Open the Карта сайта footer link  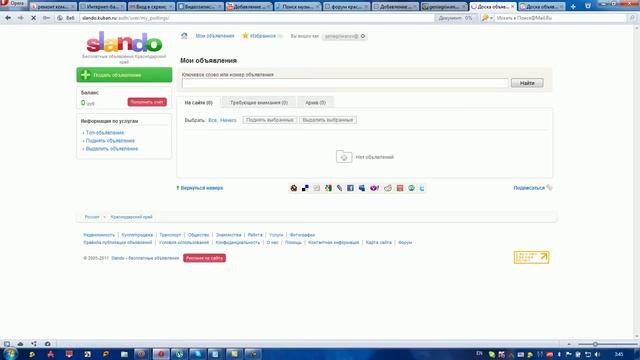pos(379,242)
